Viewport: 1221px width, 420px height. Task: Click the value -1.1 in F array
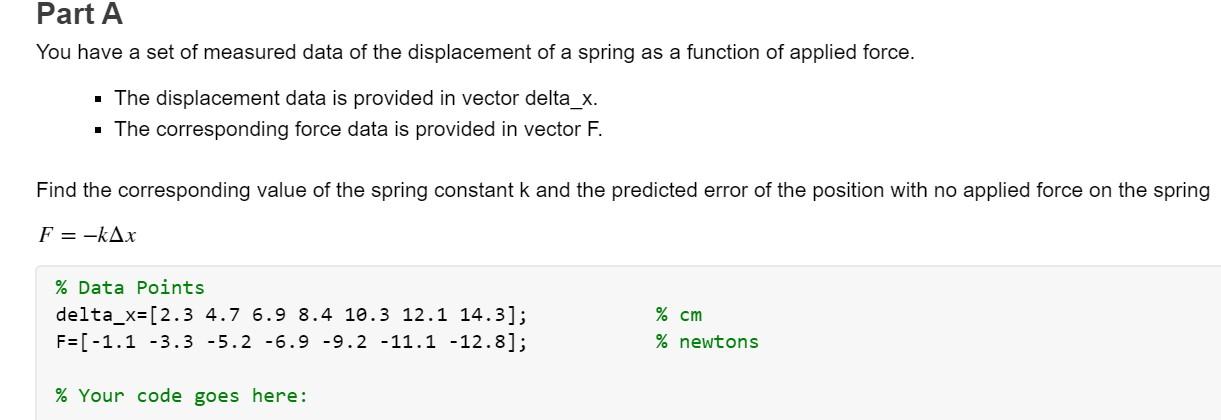[113, 342]
